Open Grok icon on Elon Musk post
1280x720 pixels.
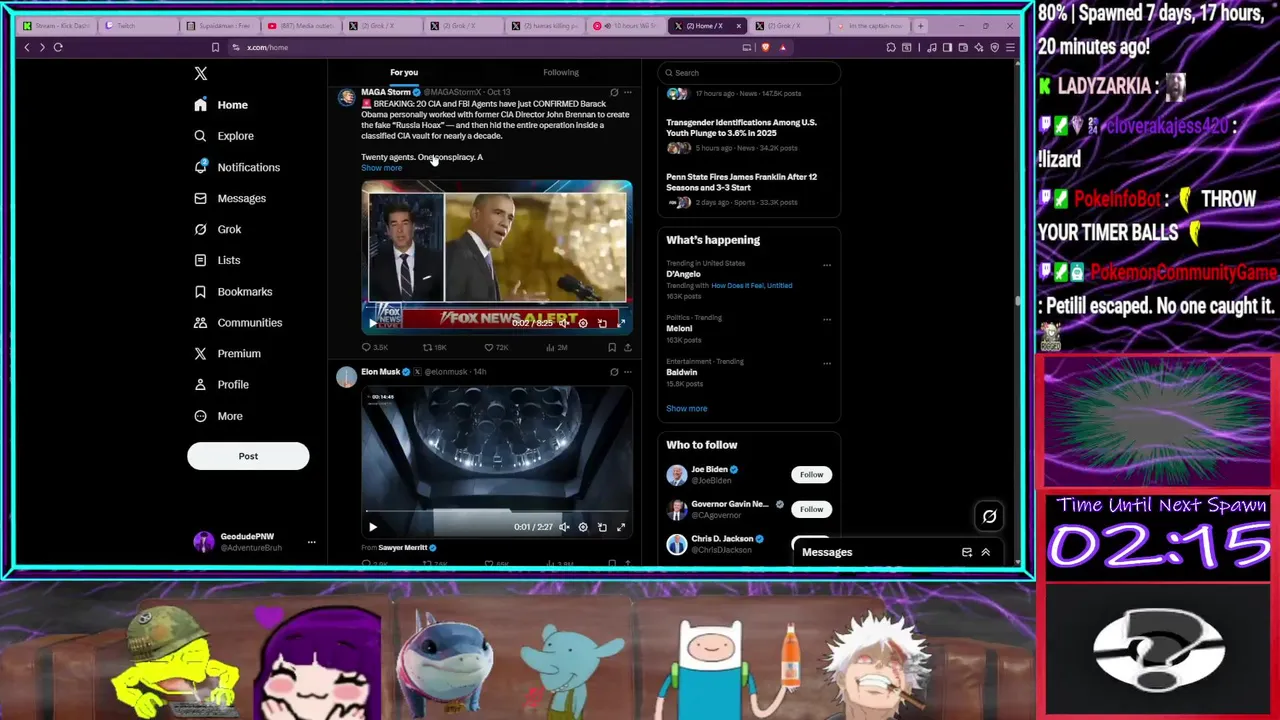[x=614, y=372]
